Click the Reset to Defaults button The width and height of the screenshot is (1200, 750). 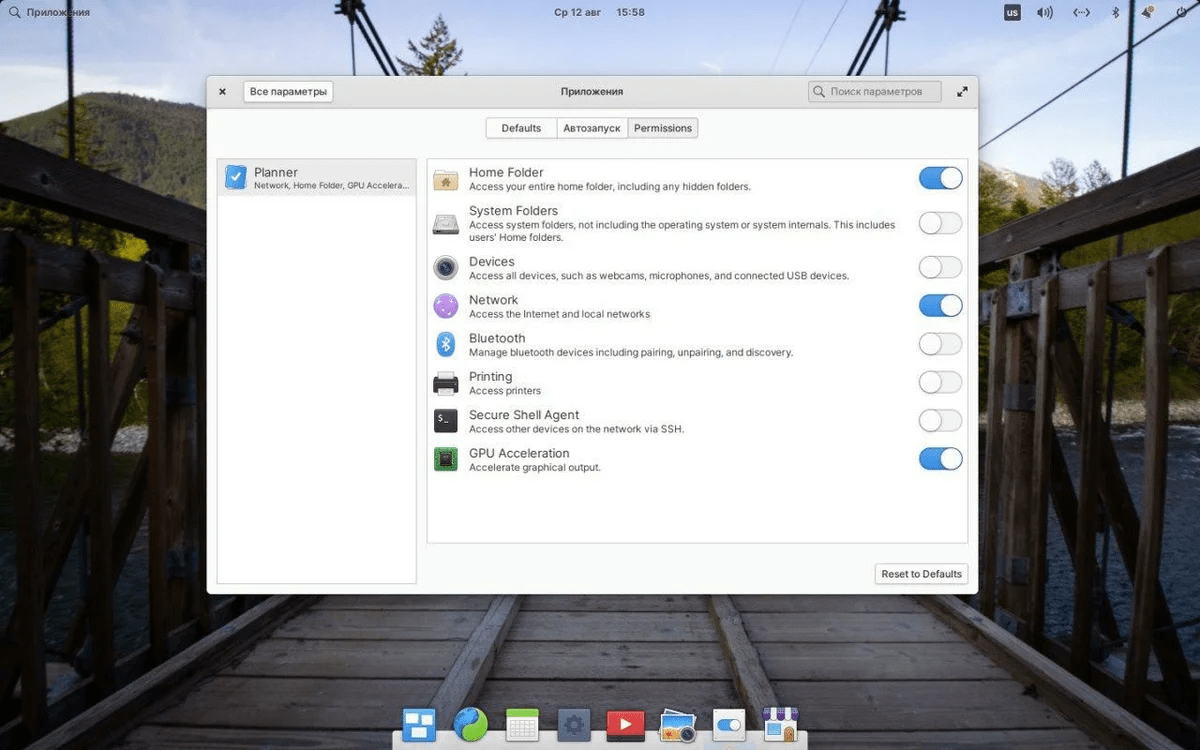pyautogui.click(x=921, y=574)
